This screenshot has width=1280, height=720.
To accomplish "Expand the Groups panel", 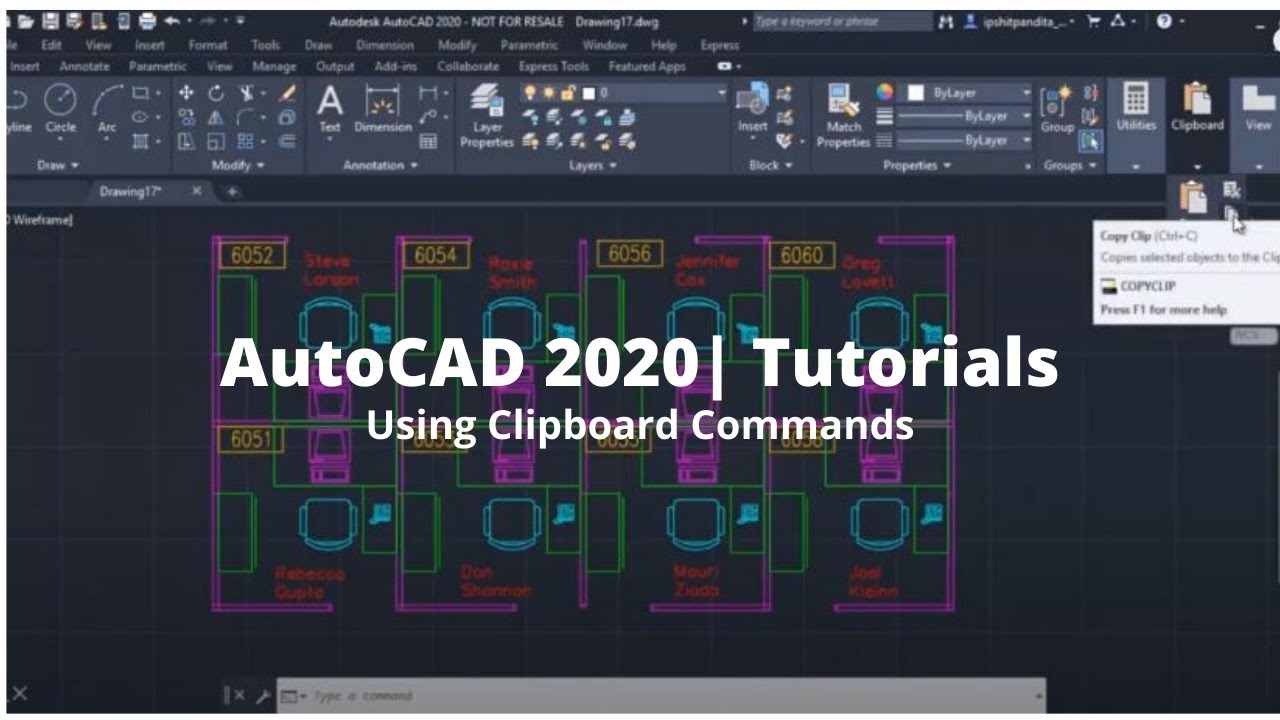I will 1070,165.
